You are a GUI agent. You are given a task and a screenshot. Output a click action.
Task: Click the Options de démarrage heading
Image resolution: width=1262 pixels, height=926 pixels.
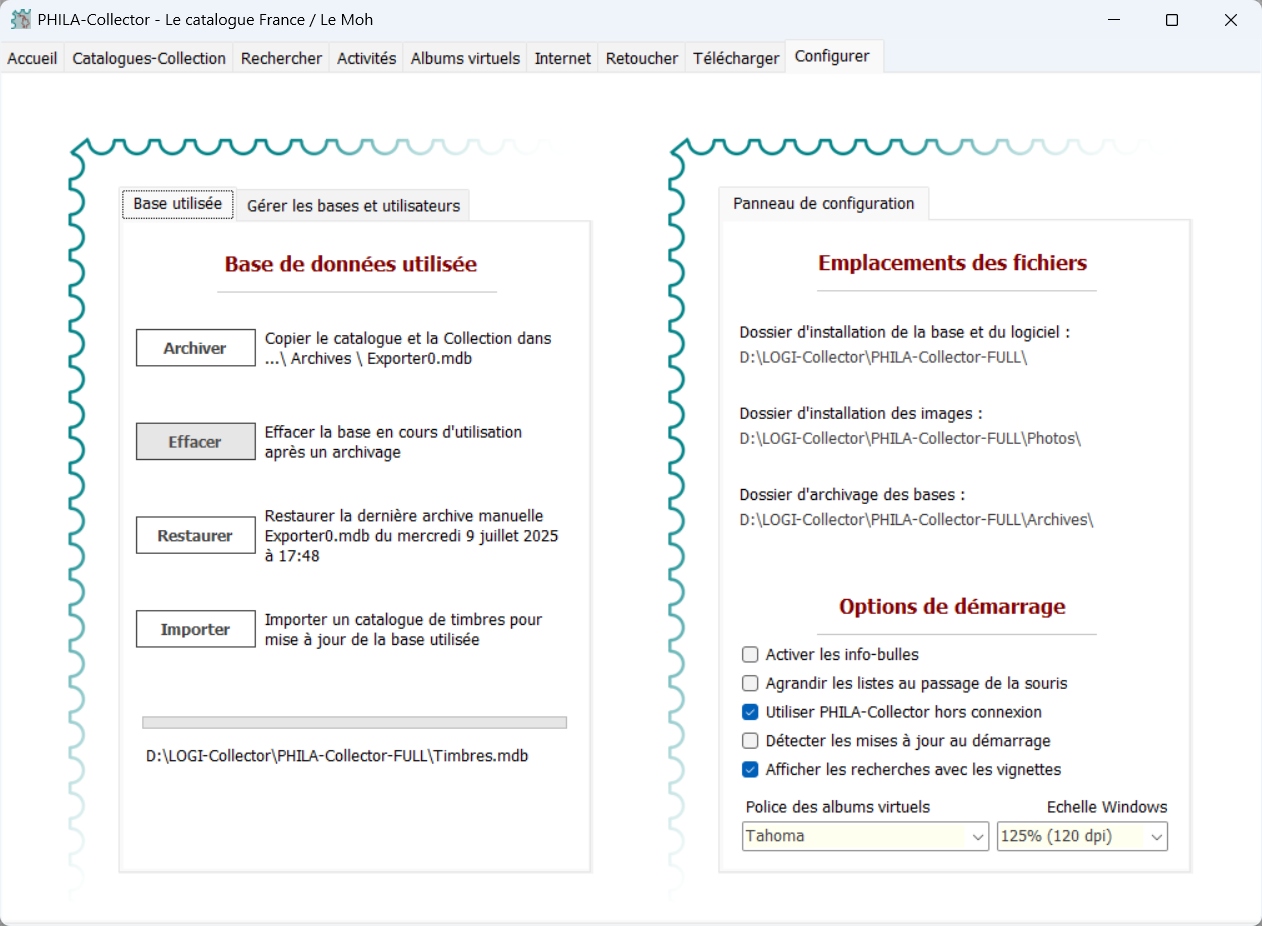pos(952,607)
